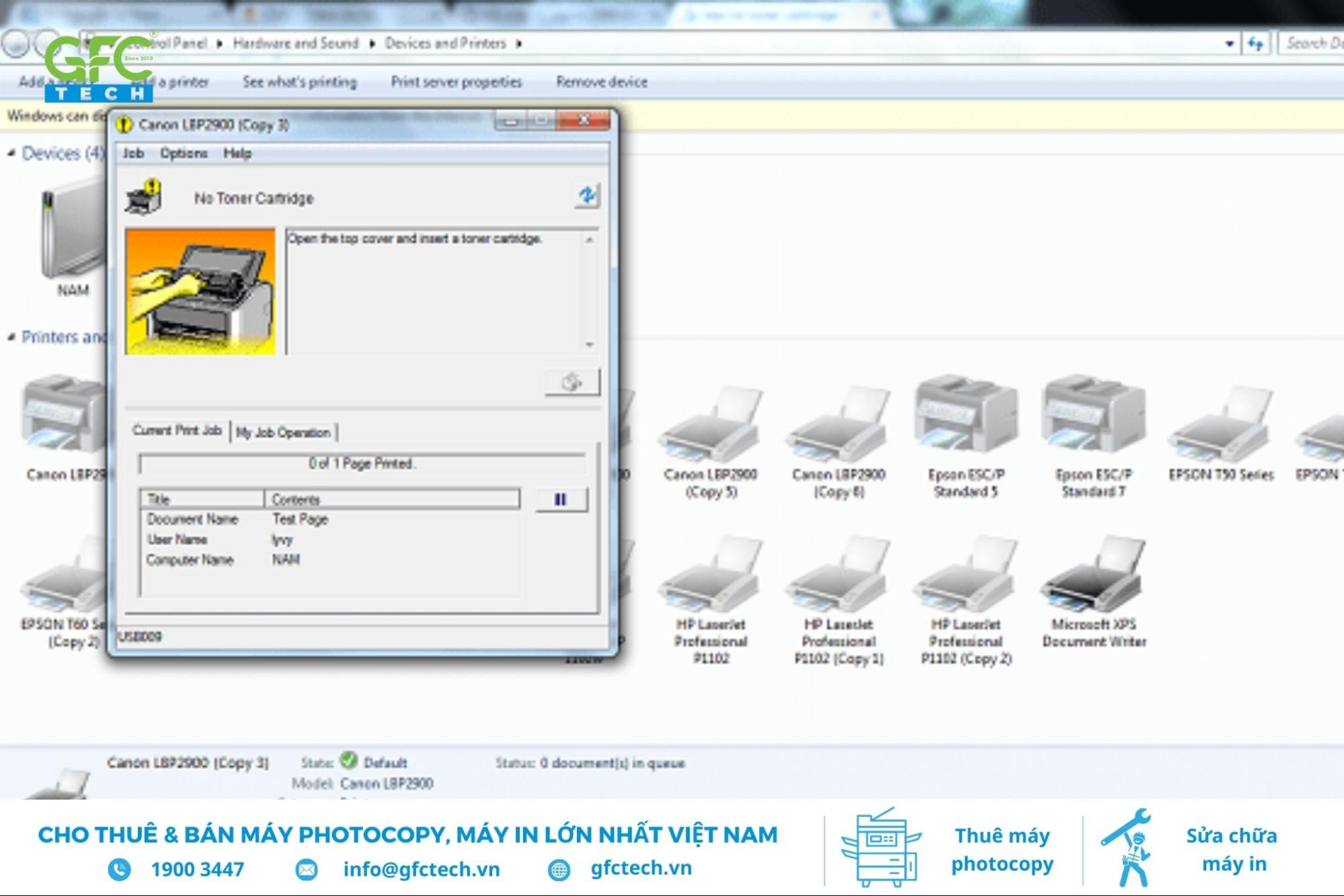Viewport: 1344px width, 896px height.
Task: Click Sửa chữa máy in text
Action: pyautogui.click(x=1232, y=850)
